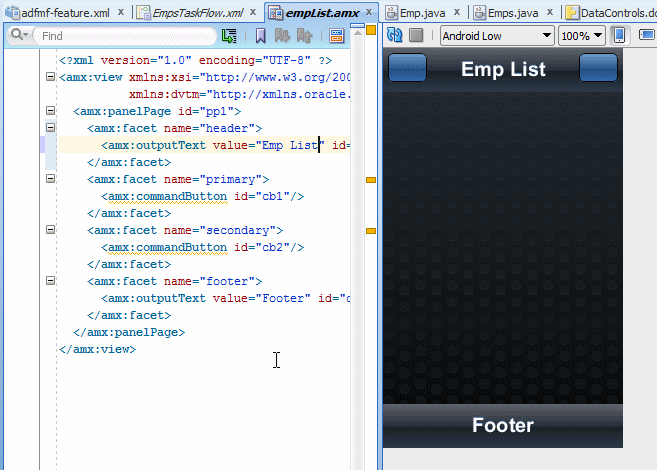Go to previous bookmark

point(305,36)
